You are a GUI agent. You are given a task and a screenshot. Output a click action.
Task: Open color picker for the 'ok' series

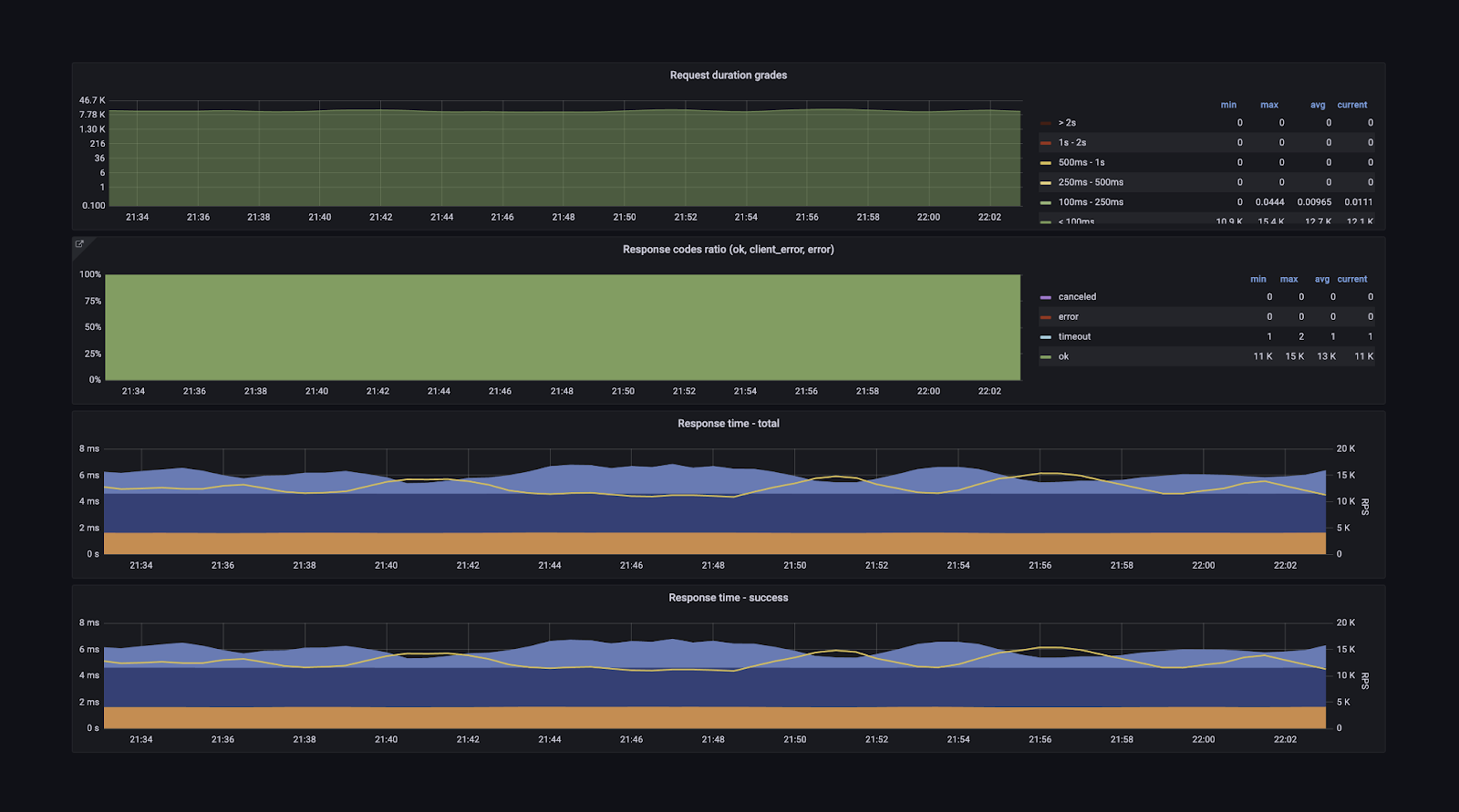coord(1046,357)
